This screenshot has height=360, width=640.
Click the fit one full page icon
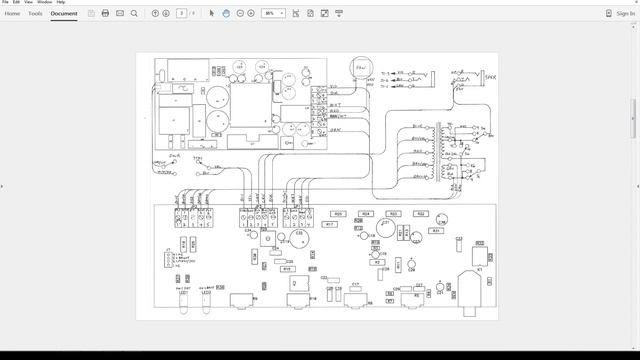[x=310, y=13]
